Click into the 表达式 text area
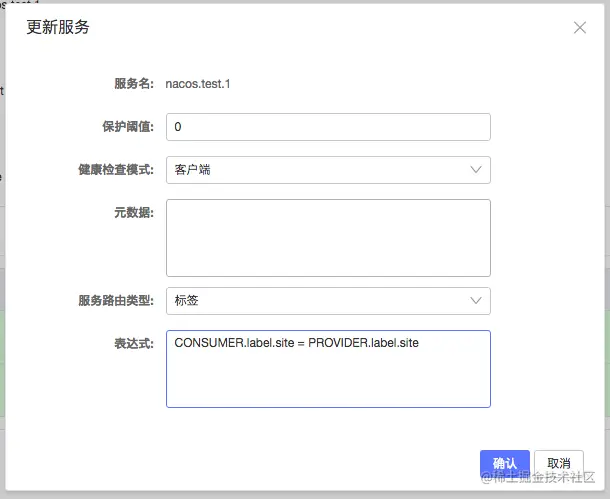 328,369
